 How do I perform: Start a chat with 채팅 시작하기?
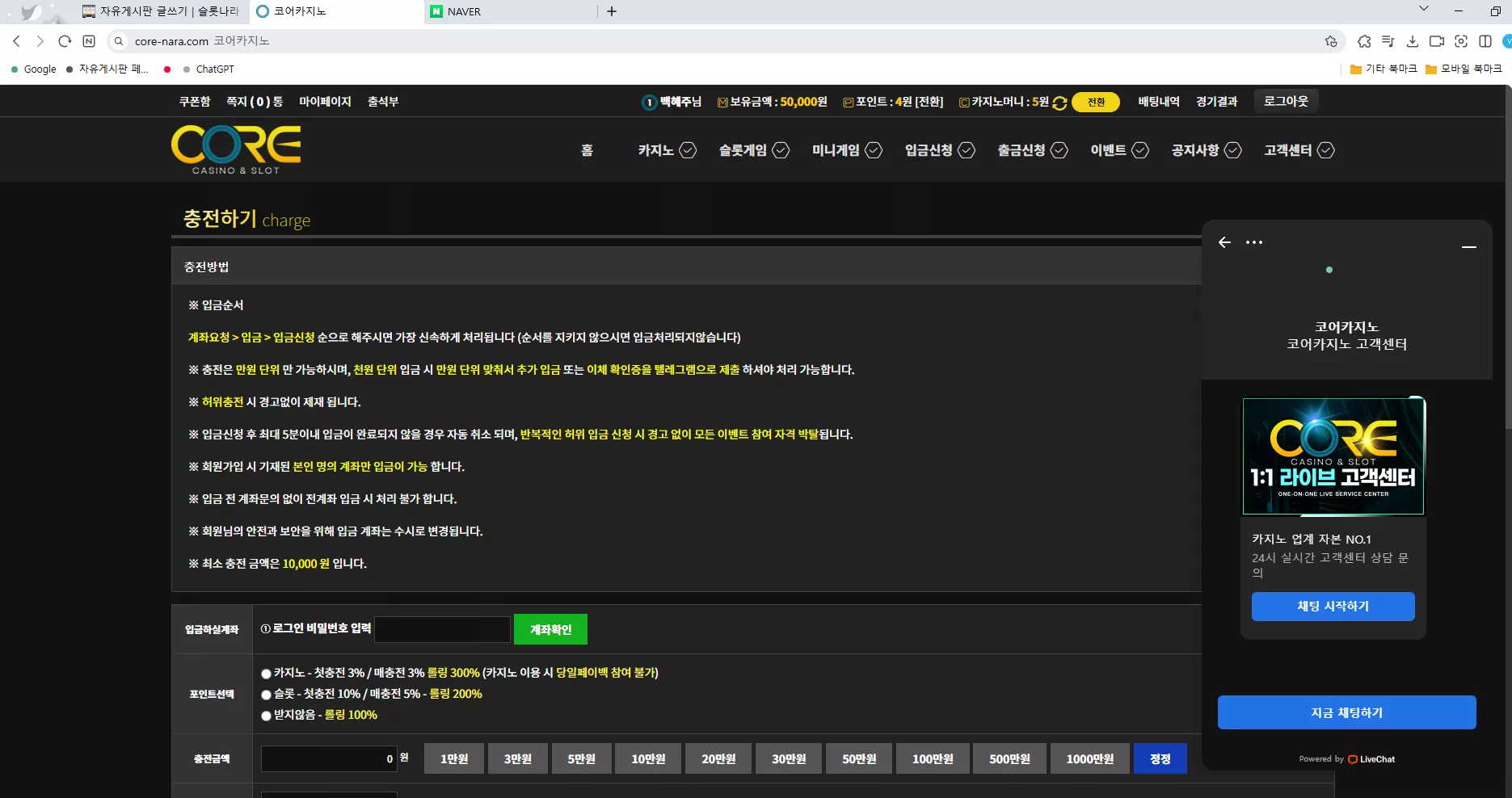click(1333, 607)
